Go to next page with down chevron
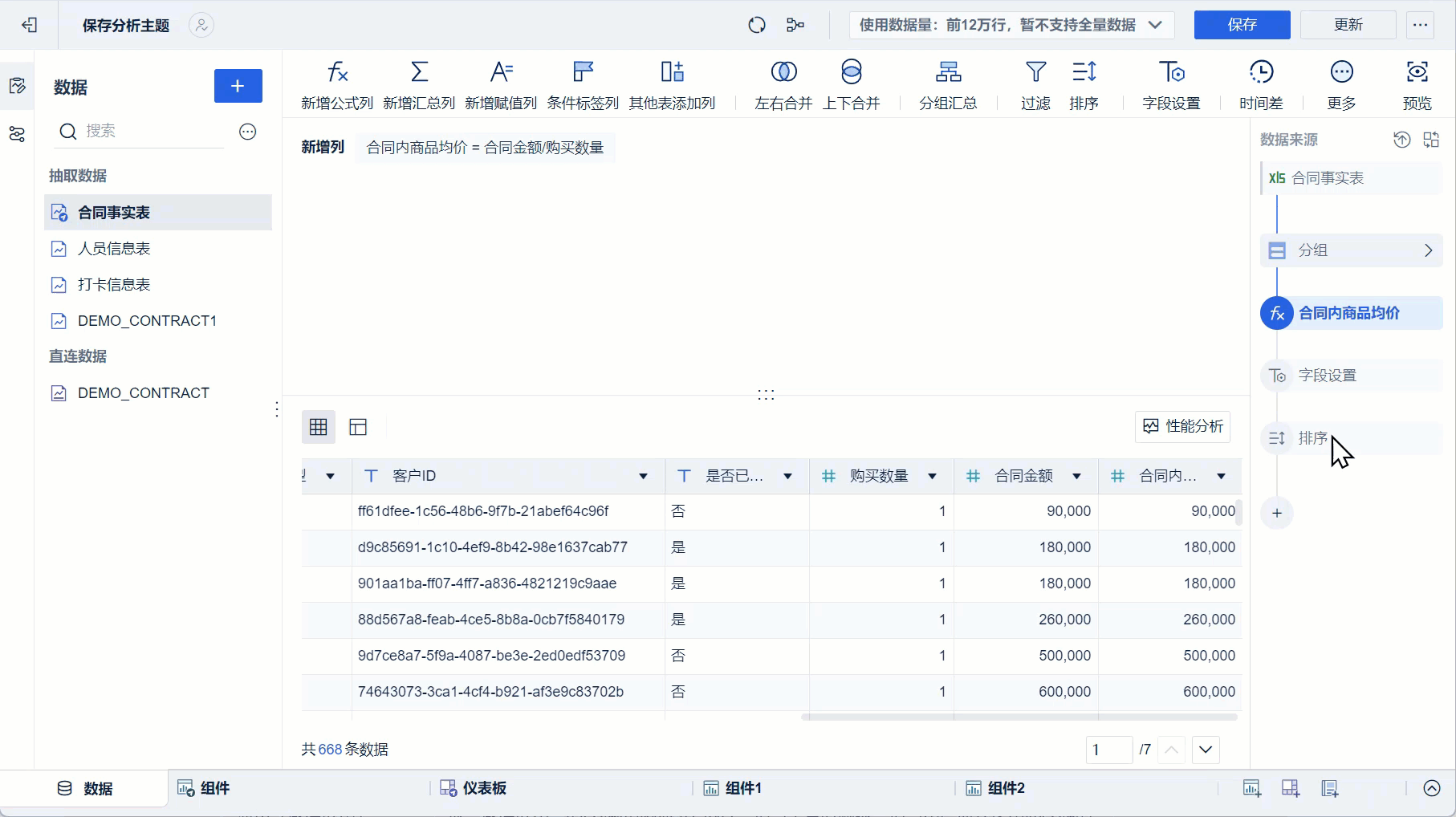 1206,750
